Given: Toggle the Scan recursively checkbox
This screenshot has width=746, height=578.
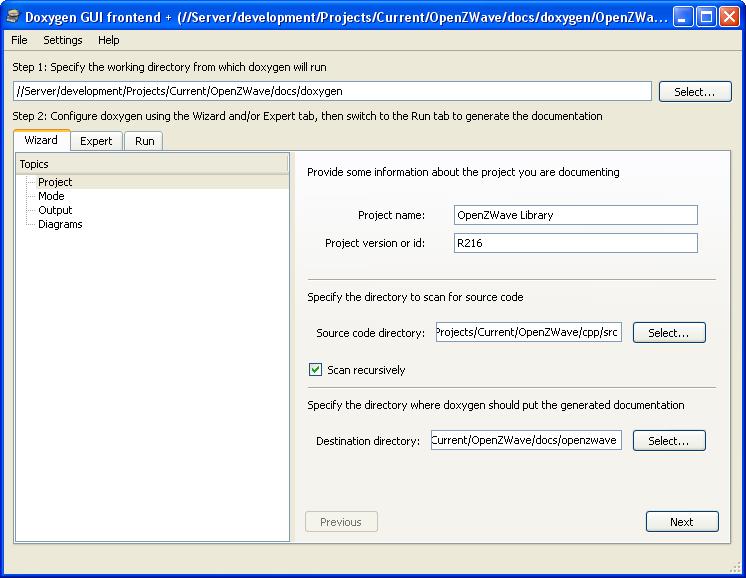Looking at the screenshot, I should pyautogui.click(x=315, y=370).
